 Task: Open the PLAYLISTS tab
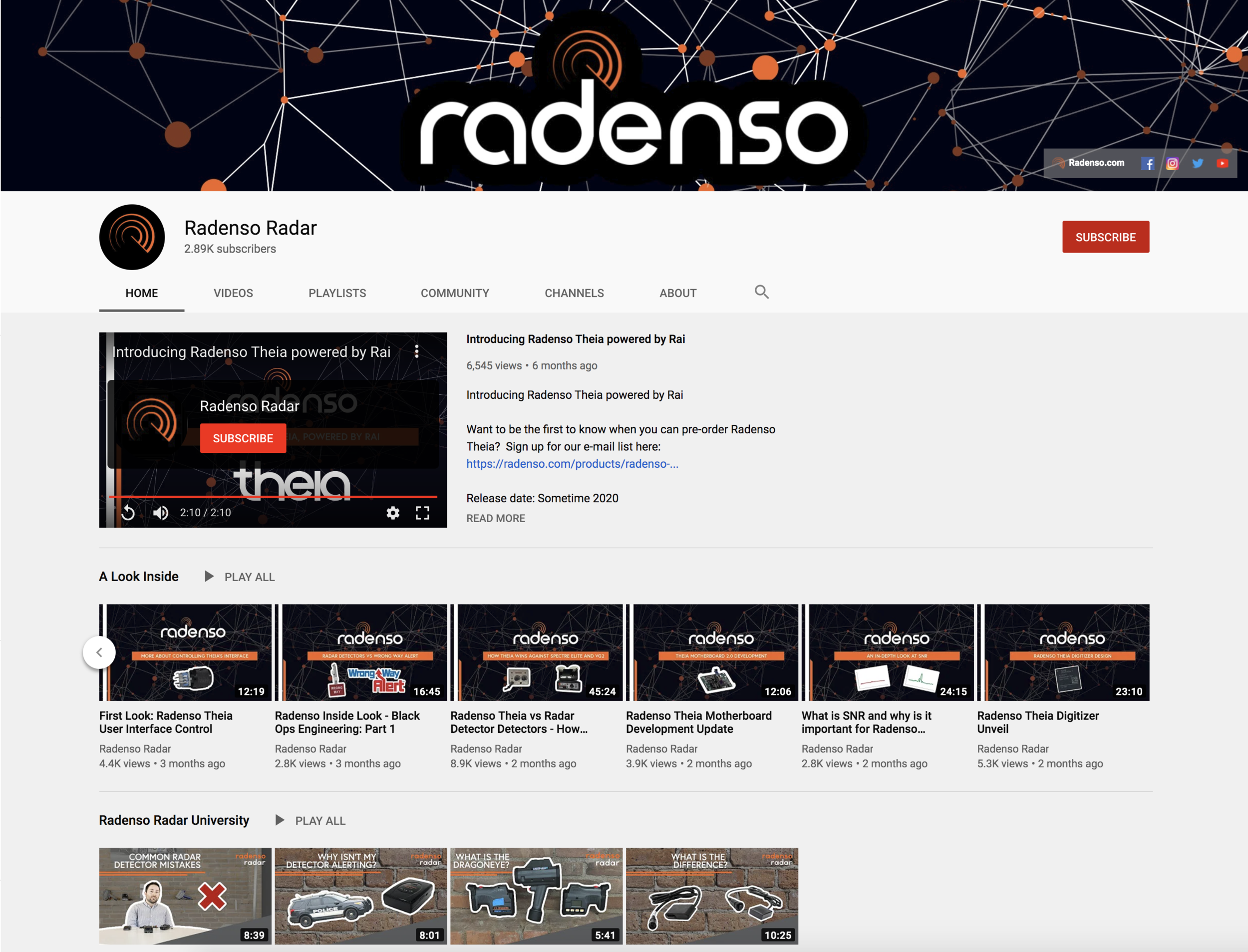coord(337,293)
